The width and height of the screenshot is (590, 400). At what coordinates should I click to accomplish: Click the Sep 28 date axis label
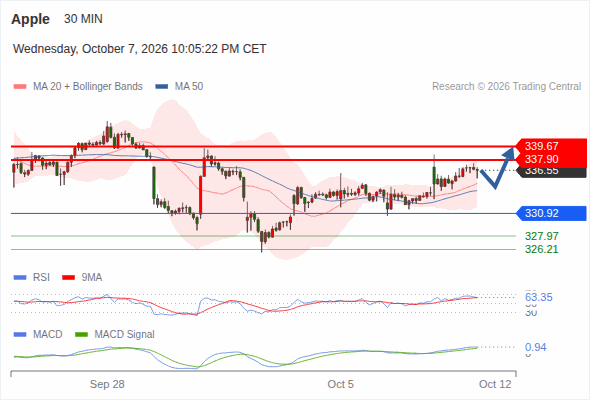point(107,384)
